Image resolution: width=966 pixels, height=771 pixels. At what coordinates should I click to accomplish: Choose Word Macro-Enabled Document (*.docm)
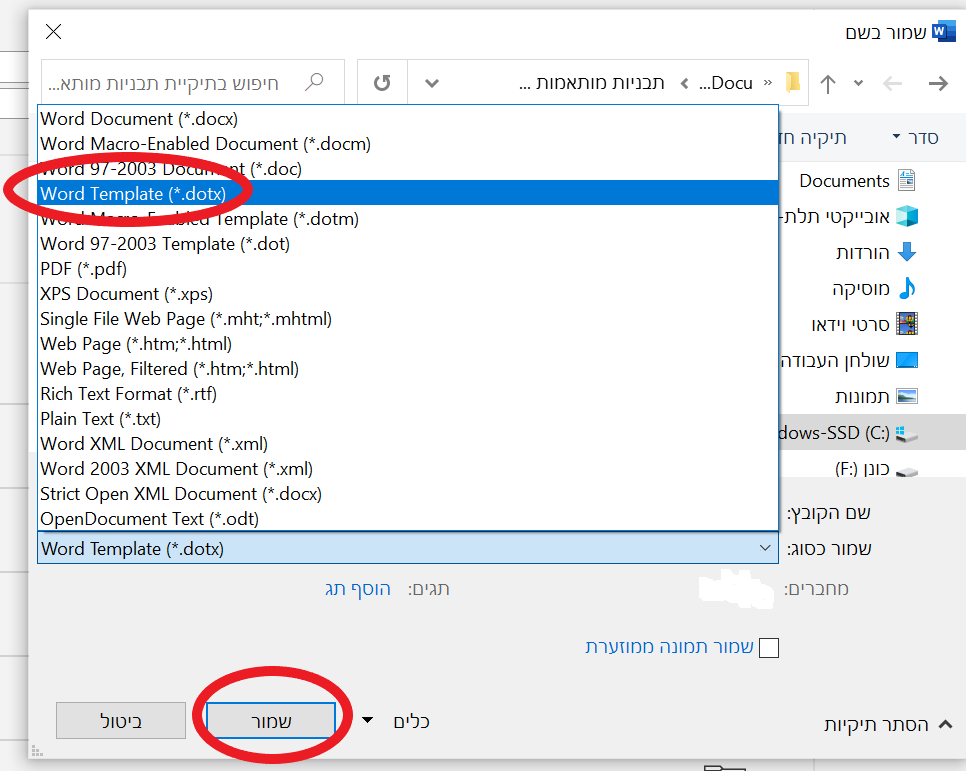pyautogui.click(x=408, y=144)
